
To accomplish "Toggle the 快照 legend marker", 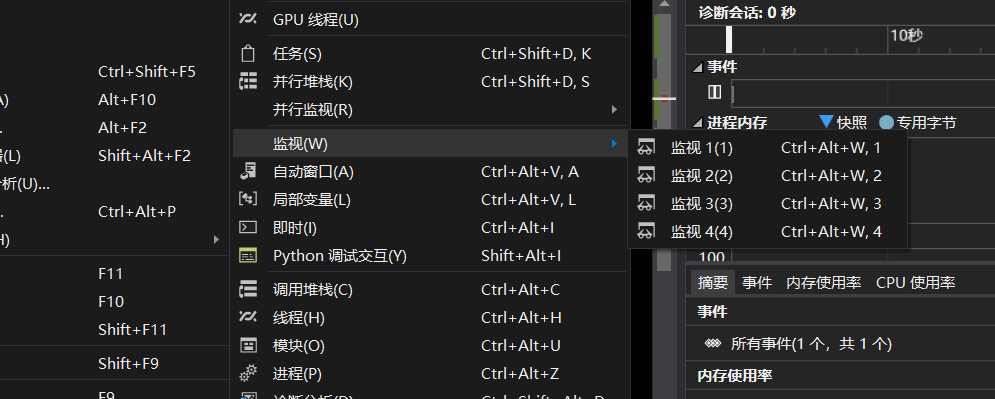I will coord(826,122).
